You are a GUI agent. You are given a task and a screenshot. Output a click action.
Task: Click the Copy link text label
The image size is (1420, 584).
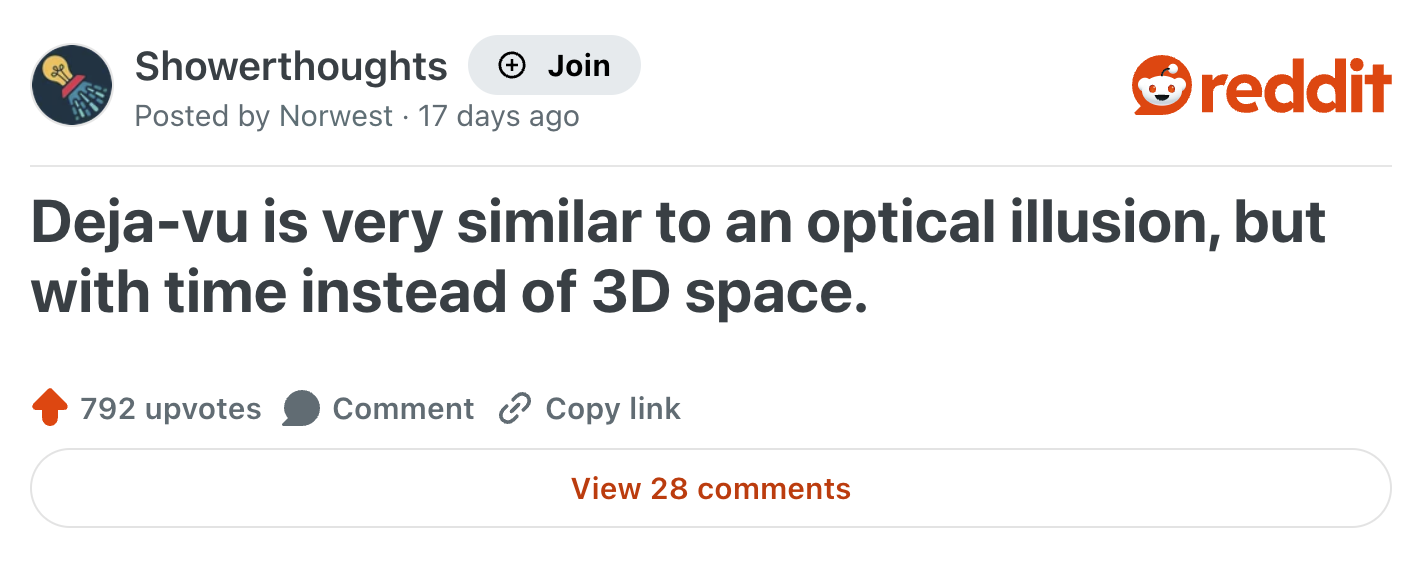coord(610,408)
